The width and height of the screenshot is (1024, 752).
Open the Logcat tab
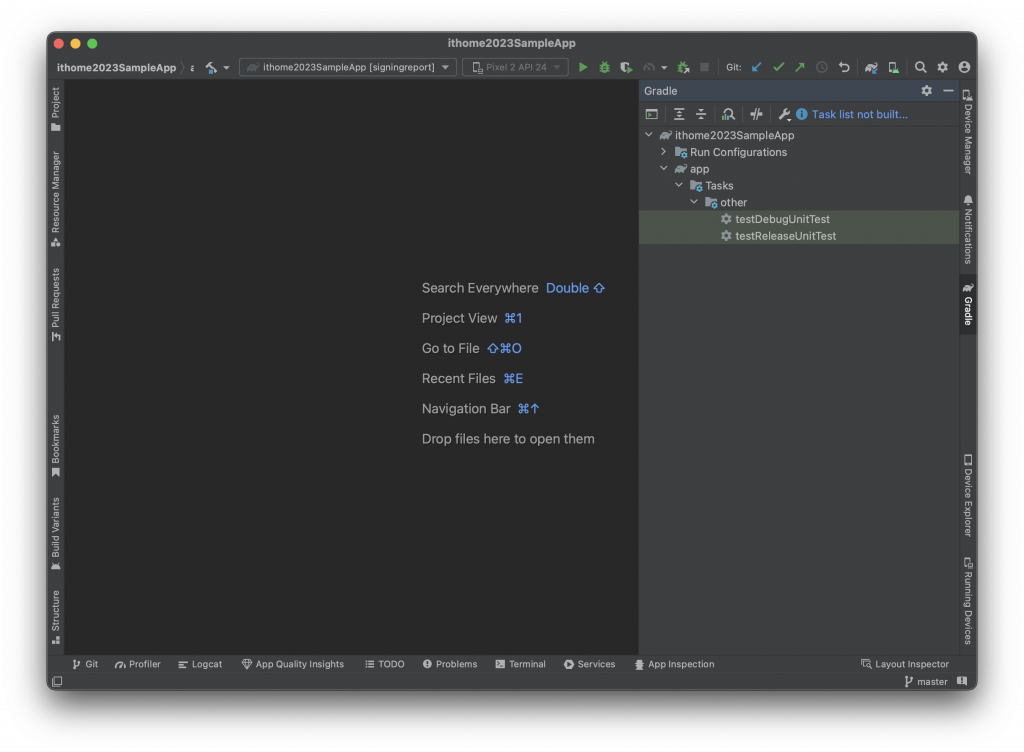(200, 664)
